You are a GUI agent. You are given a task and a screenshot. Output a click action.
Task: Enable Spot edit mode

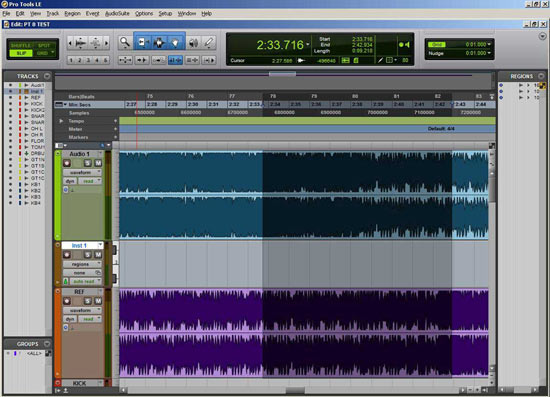(x=44, y=46)
